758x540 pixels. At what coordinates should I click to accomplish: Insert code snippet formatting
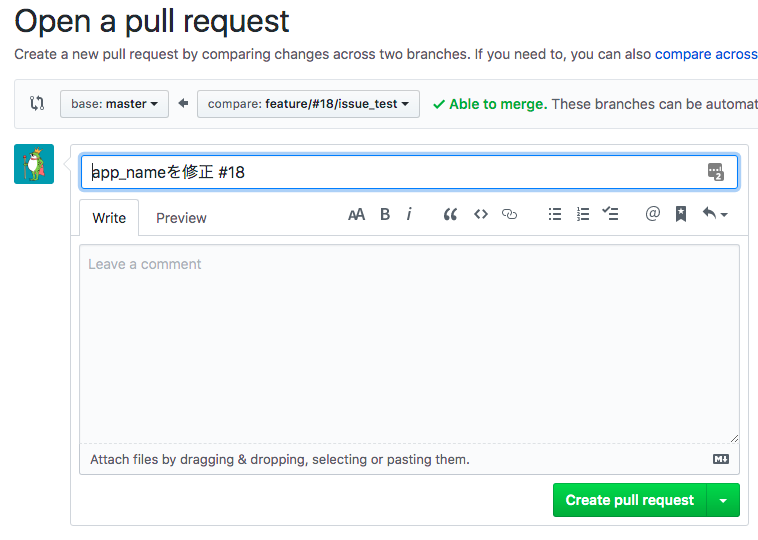click(x=481, y=214)
